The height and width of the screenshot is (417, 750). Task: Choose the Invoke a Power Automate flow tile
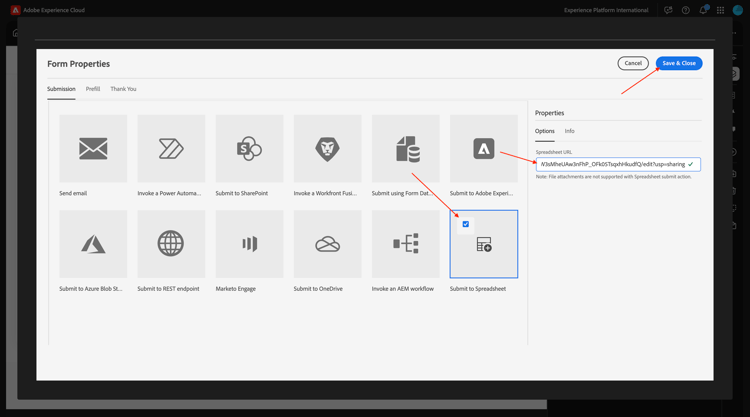[x=171, y=148]
